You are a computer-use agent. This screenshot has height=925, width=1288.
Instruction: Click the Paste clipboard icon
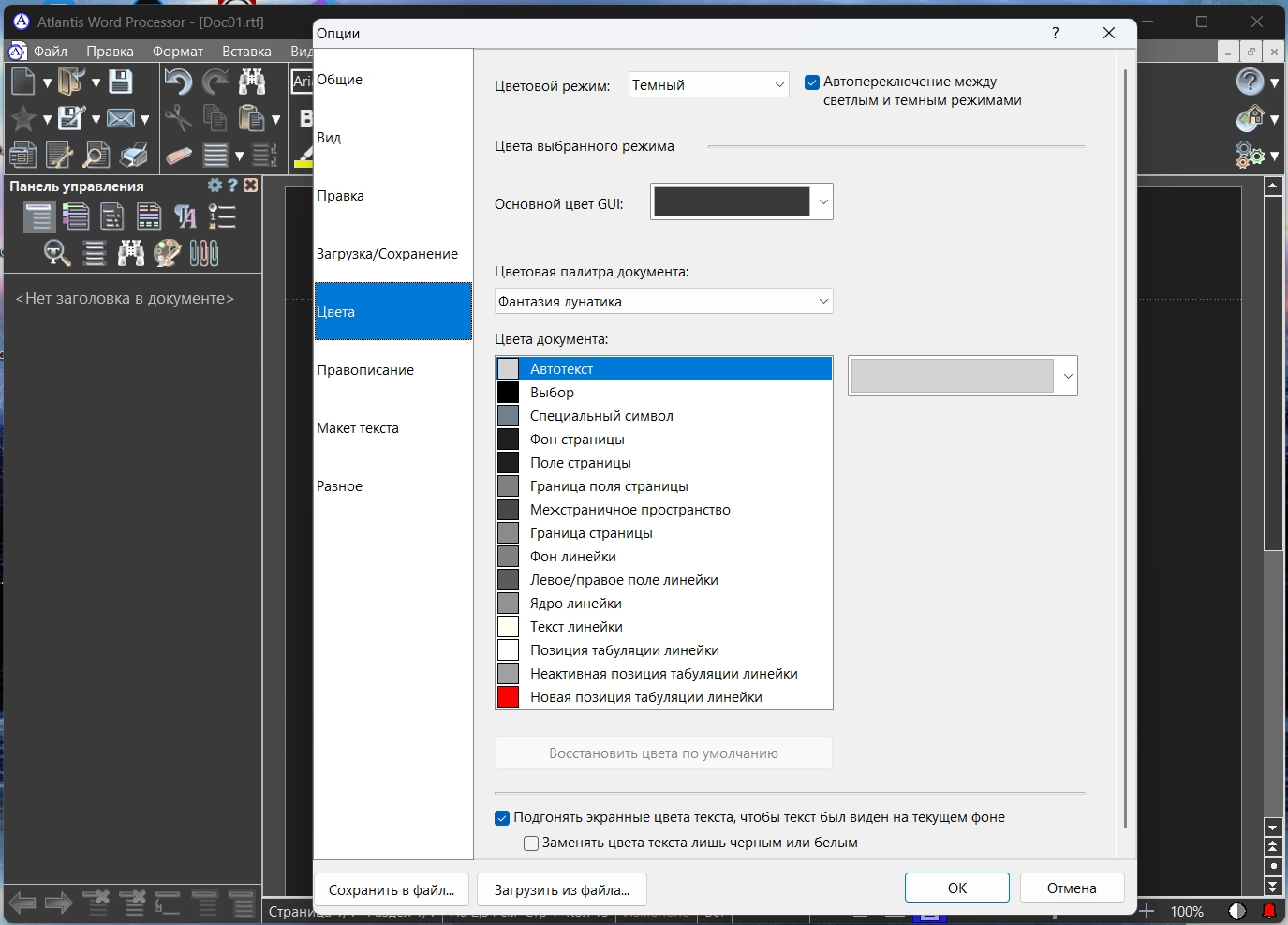tap(251, 118)
